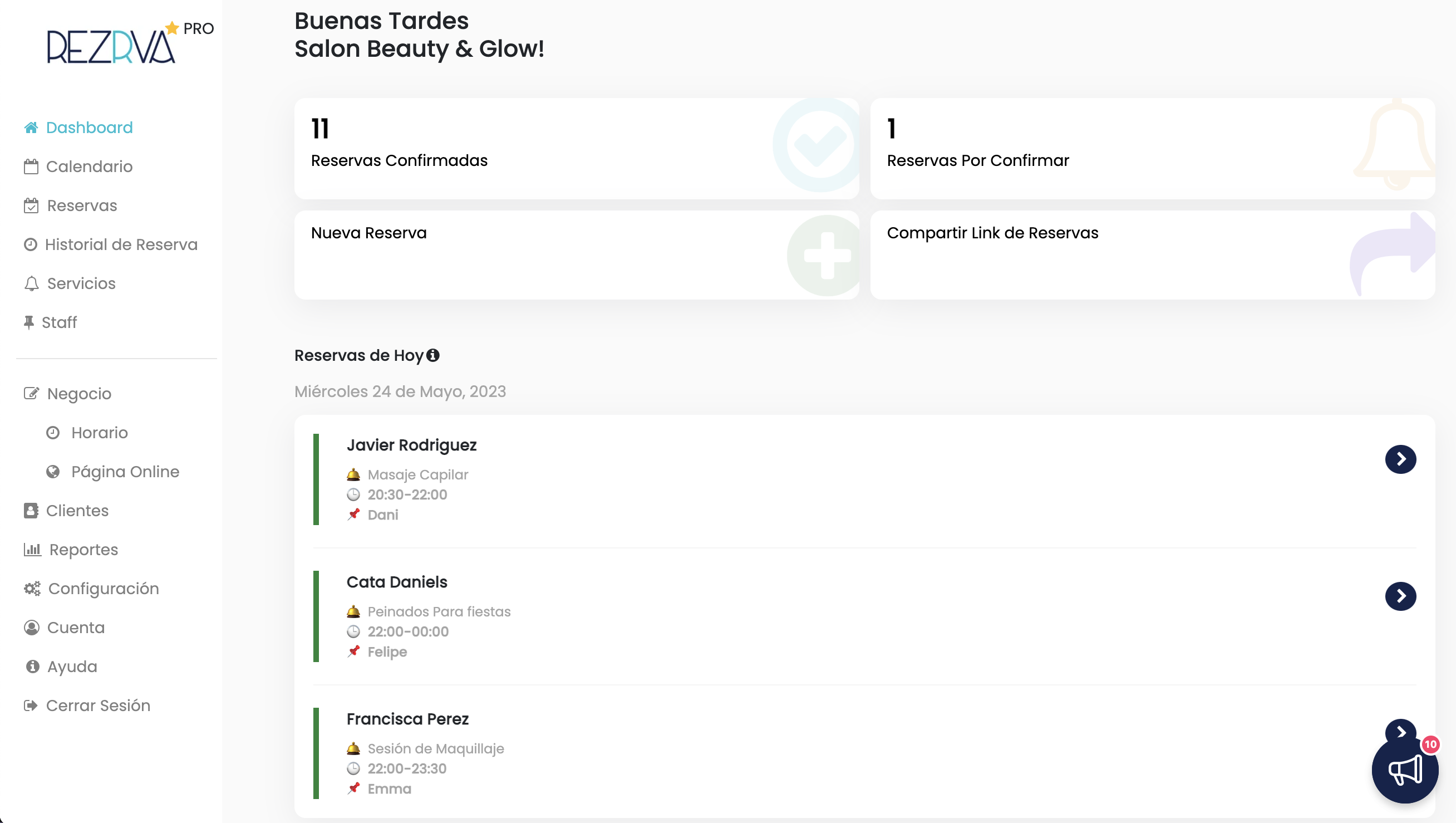This screenshot has height=823, width=1456.
Task: Open the Reportes page
Action: [83, 550]
